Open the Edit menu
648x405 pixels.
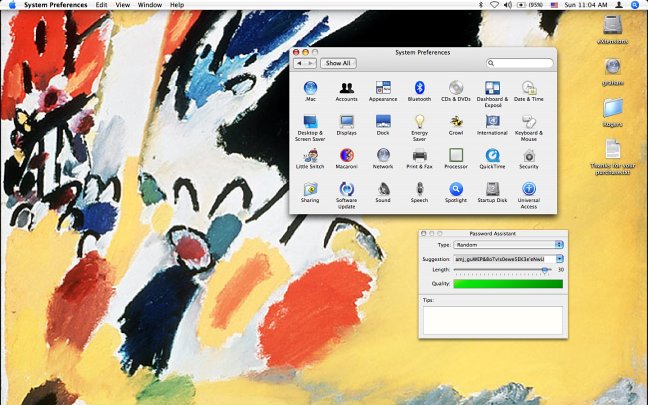pos(101,5)
